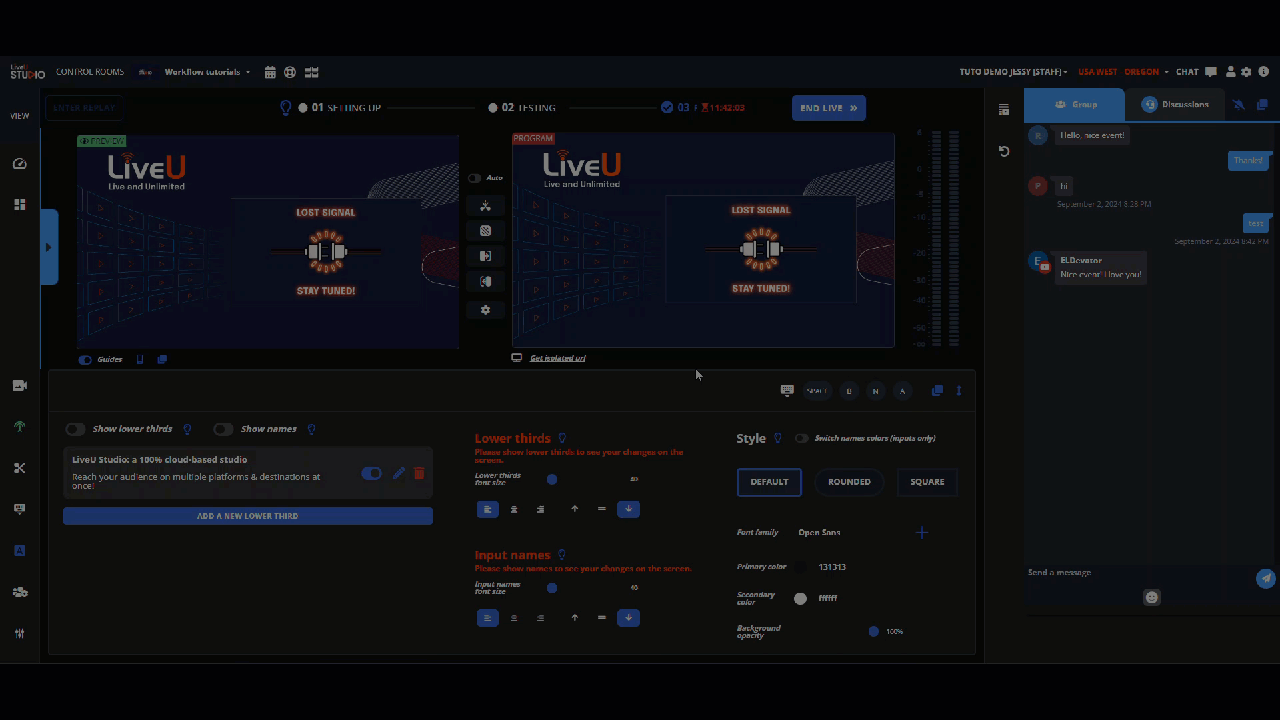The width and height of the screenshot is (1280, 720).
Task: Send the chat message arrow button
Action: click(x=1266, y=578)
